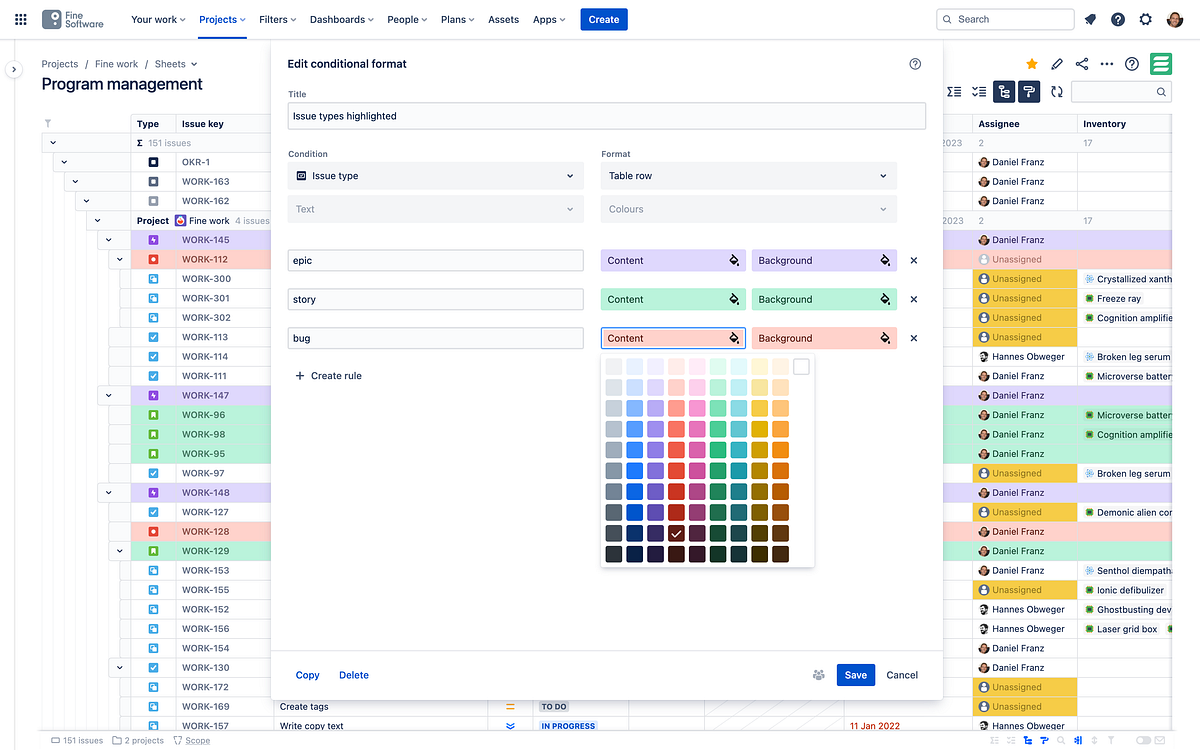Toggle the star favorite icon
The width and height of the screenshot is (1200, 750).
(x=1031, y=63)
